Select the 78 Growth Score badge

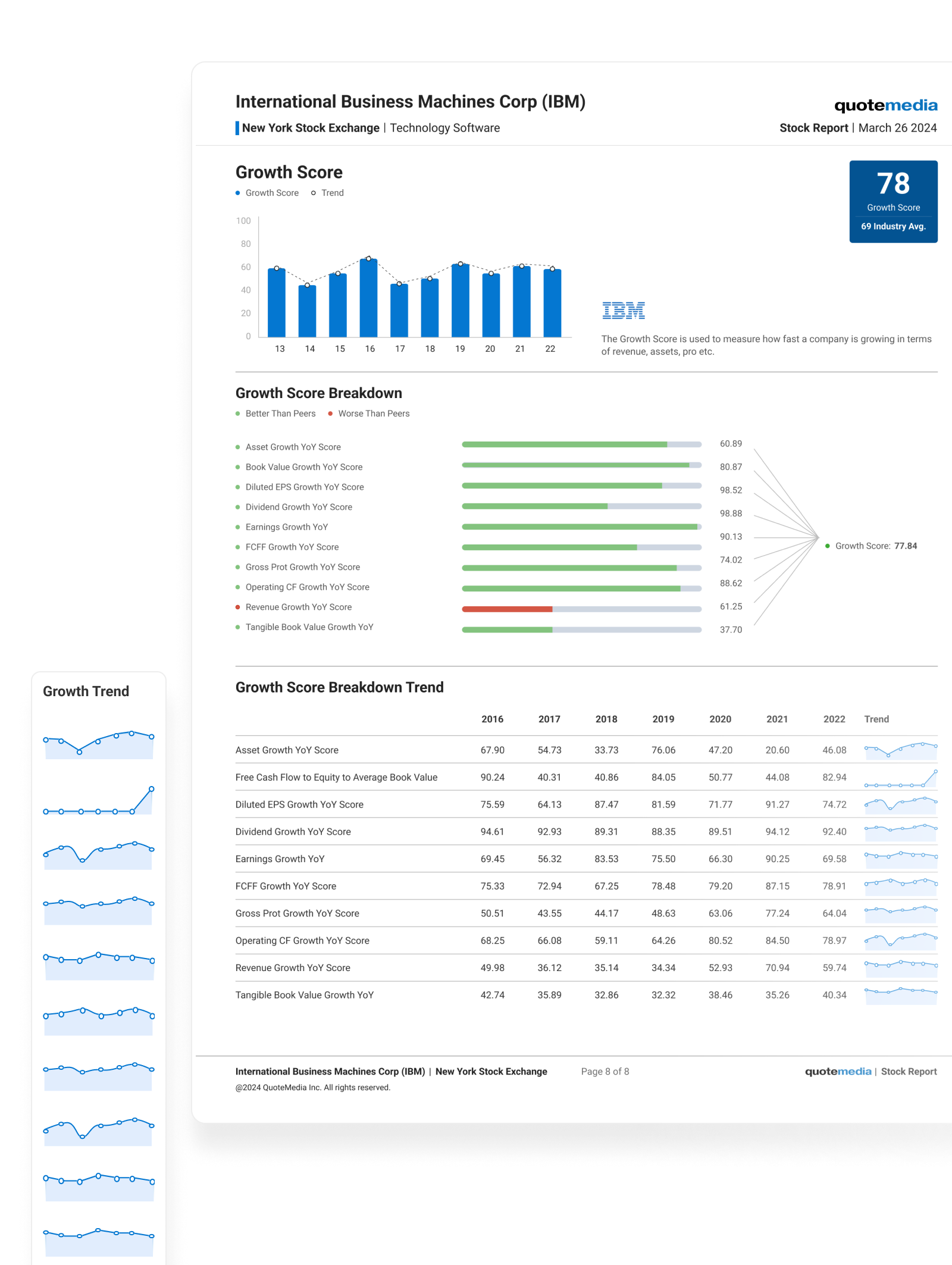[893, 201]
